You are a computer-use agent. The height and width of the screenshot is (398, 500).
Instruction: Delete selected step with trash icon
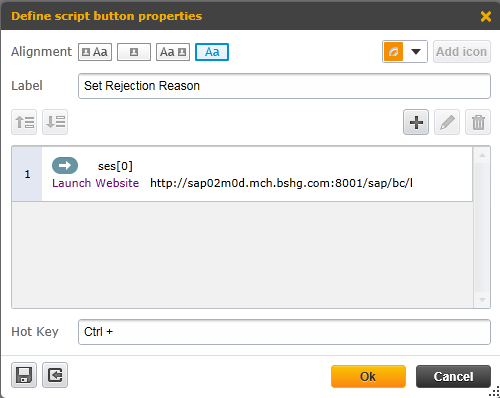pos(478,122)
